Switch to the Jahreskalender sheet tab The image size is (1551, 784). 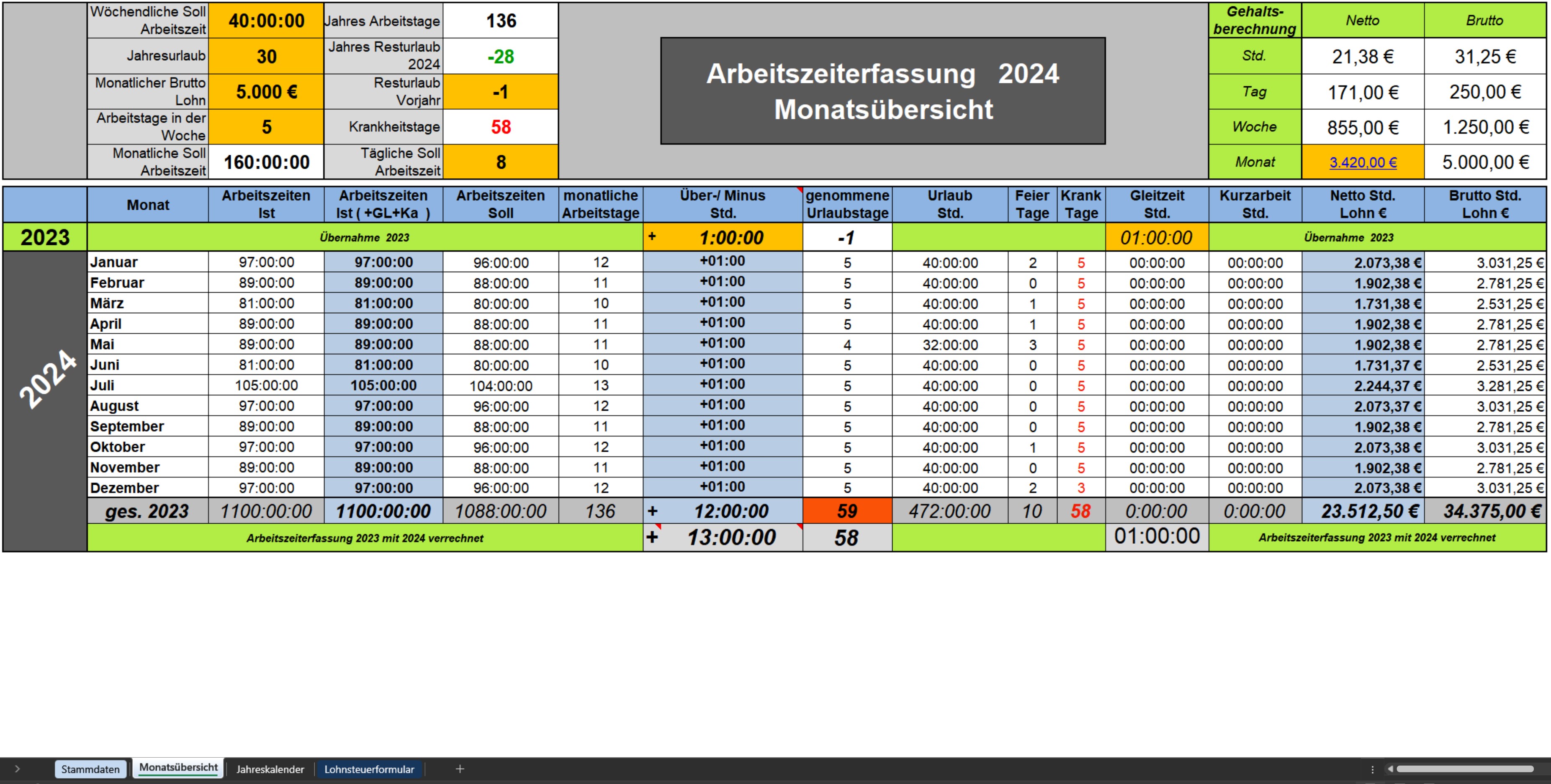click(x=270, y=769)
